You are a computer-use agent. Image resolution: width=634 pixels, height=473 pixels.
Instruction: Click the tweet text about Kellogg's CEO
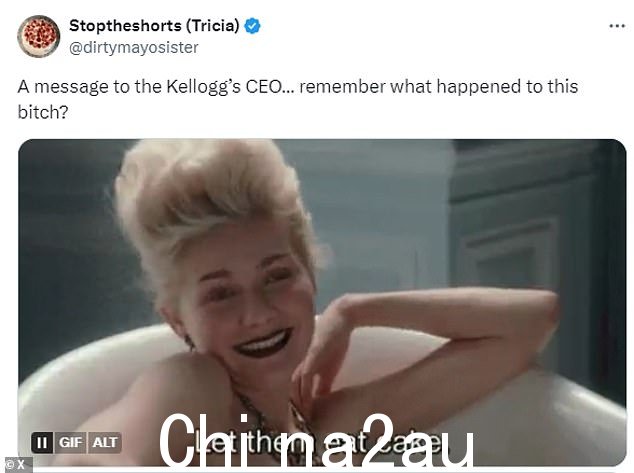[298, 99]
